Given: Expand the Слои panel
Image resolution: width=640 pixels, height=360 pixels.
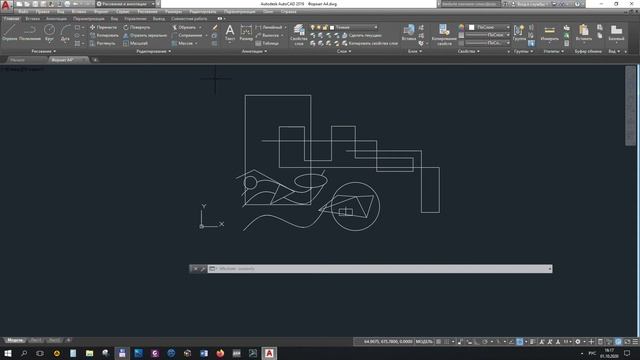Looking at the screenshot, I should (344, 51).
